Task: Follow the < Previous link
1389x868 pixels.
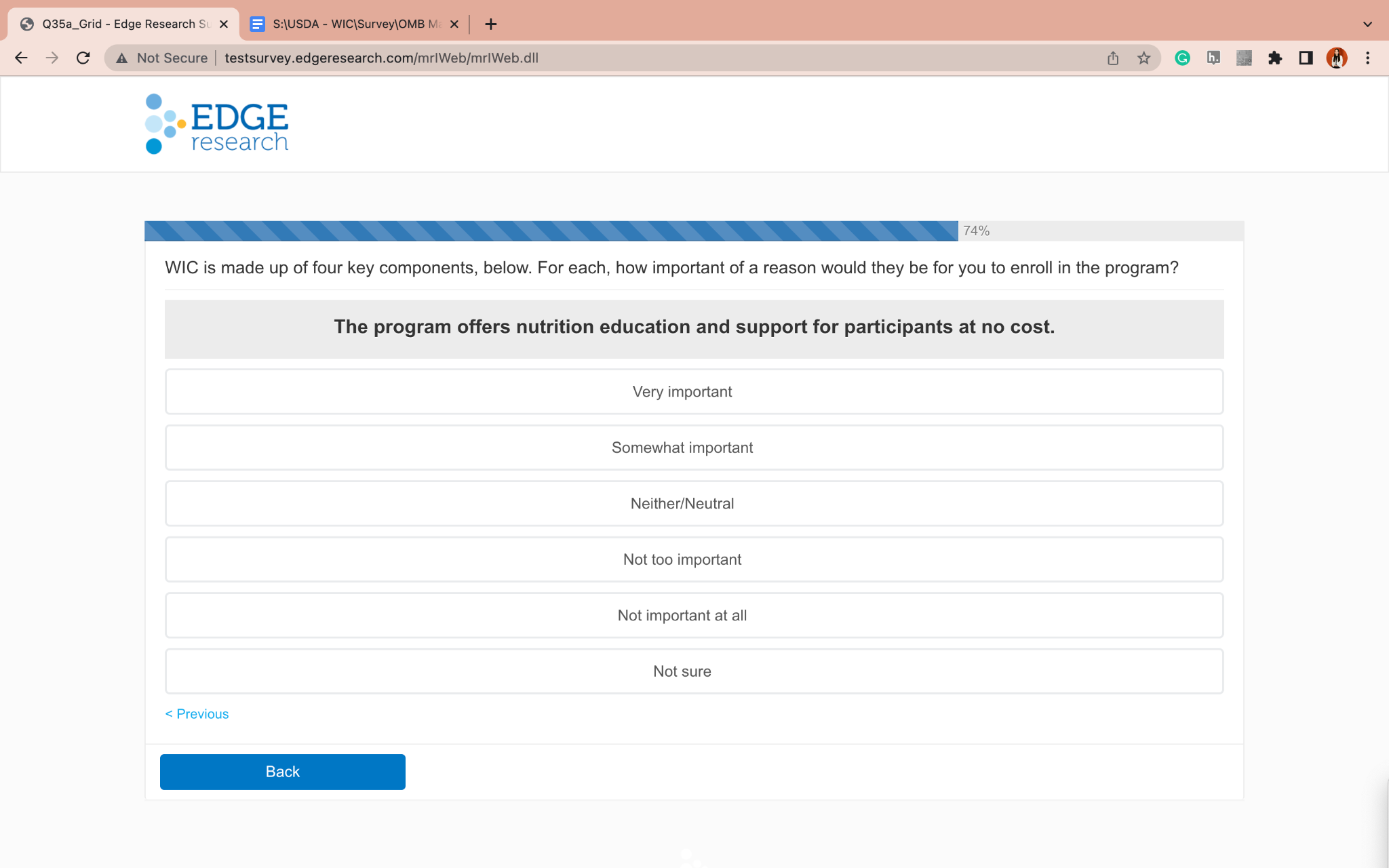Action: tap(197, 714)
